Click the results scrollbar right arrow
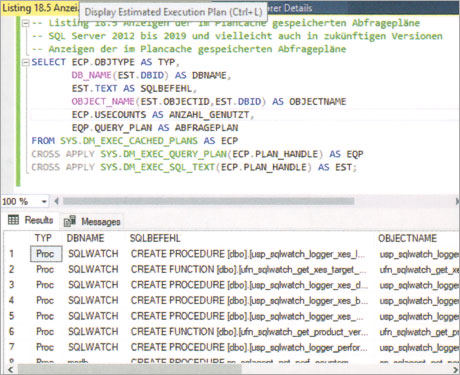This screenshot has width=460, height=375. click(x=455, y=369)
